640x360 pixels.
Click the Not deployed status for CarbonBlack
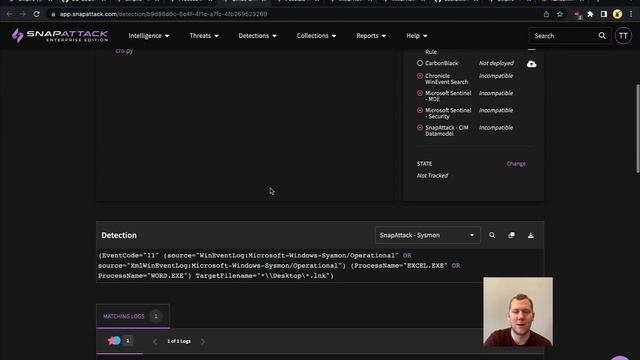(x=496, y=63)
